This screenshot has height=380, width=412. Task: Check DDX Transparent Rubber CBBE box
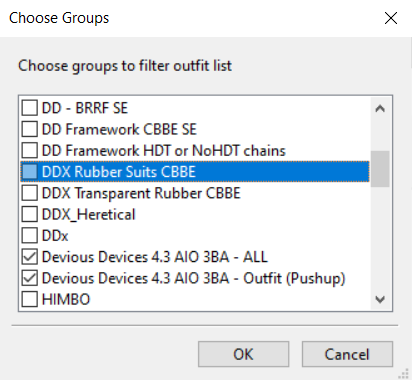point(30,193)
